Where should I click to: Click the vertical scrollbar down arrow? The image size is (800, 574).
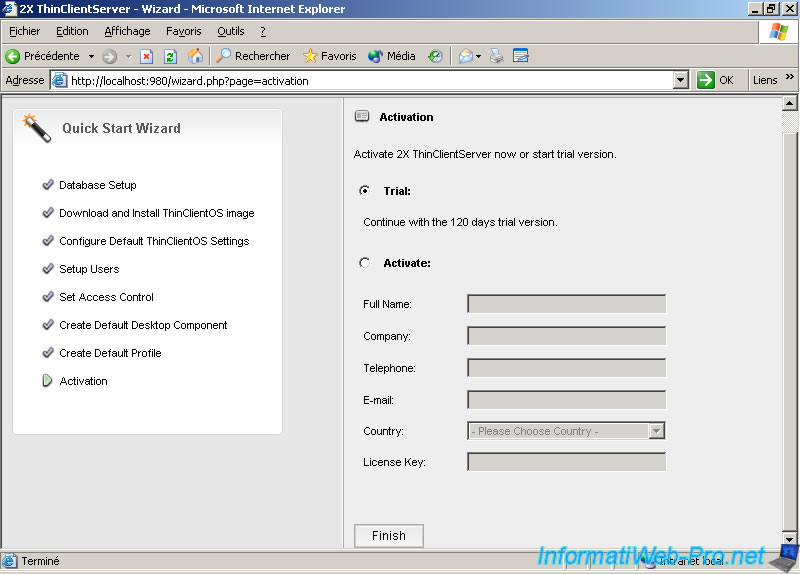click(789, 543)
